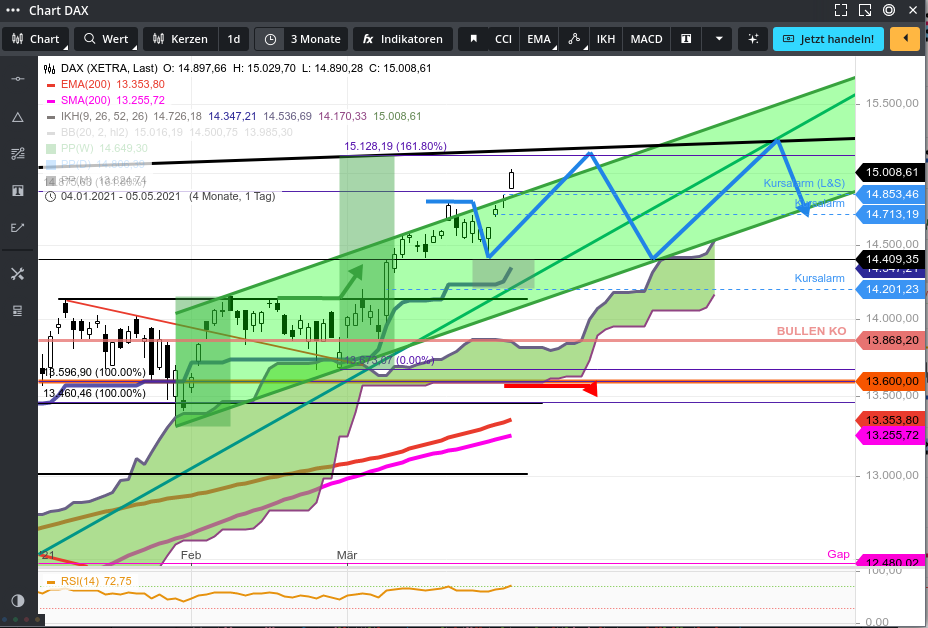This screenshot has width=928, height=628.
Task: Click the Jetzt handeln! button
Action: tap(828, 39)
